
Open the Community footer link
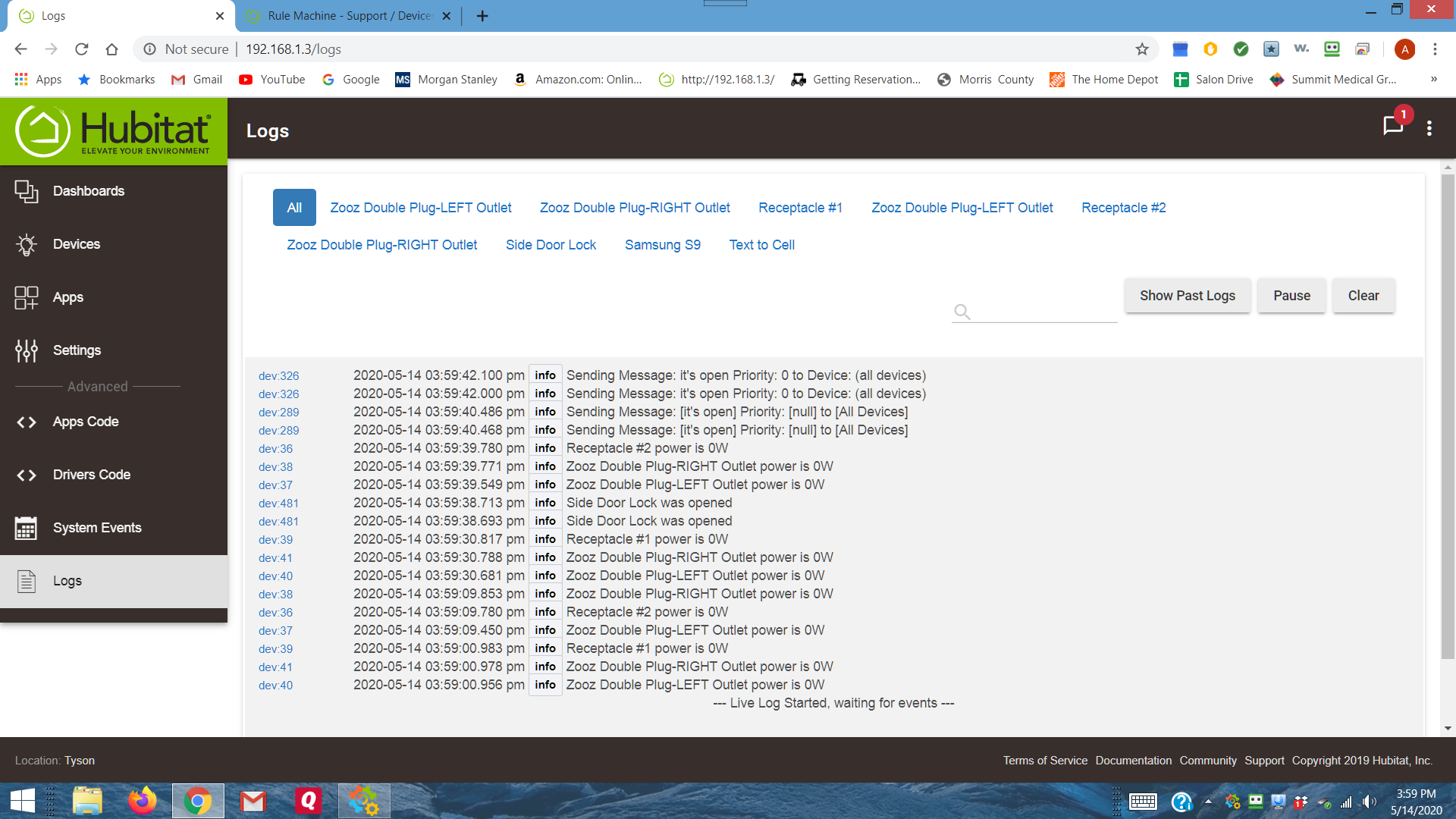pyautogui.click(x=1208, y=761)
